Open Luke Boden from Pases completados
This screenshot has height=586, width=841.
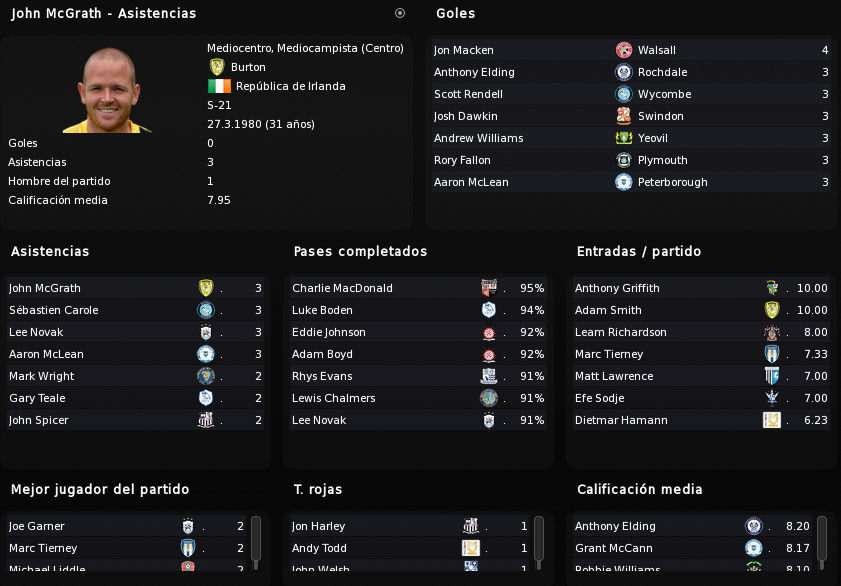point(322,310)
